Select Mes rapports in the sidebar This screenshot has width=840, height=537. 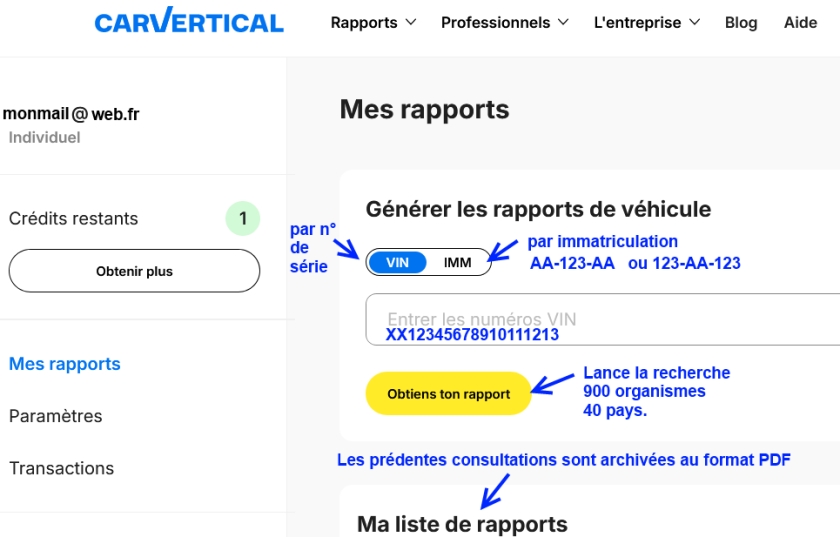point(65,364)
